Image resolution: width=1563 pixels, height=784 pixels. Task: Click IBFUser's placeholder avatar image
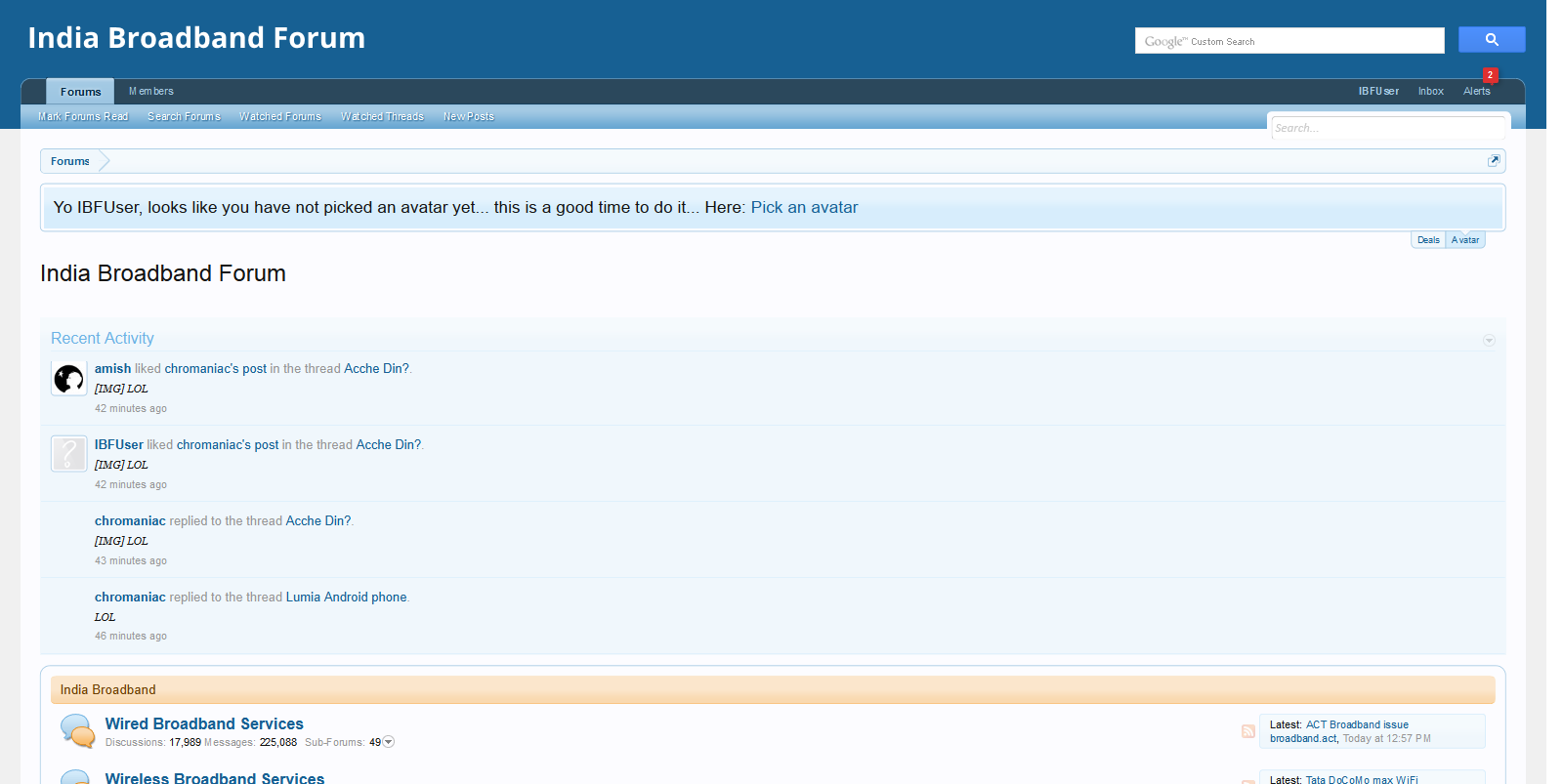(x=68, y=454)
